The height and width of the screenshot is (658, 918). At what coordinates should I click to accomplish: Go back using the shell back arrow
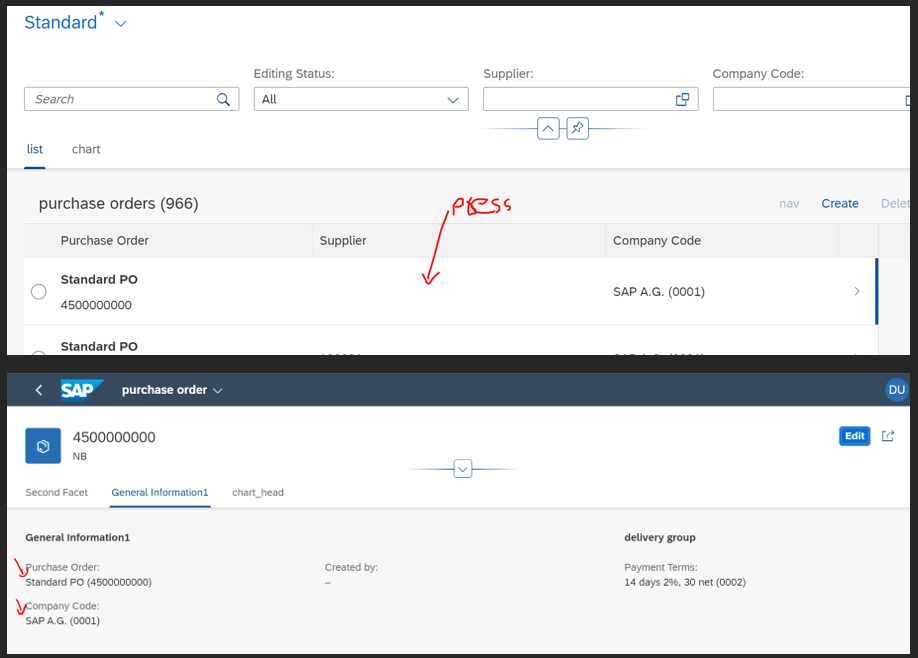pyautogui.click(x=39, y=390)
